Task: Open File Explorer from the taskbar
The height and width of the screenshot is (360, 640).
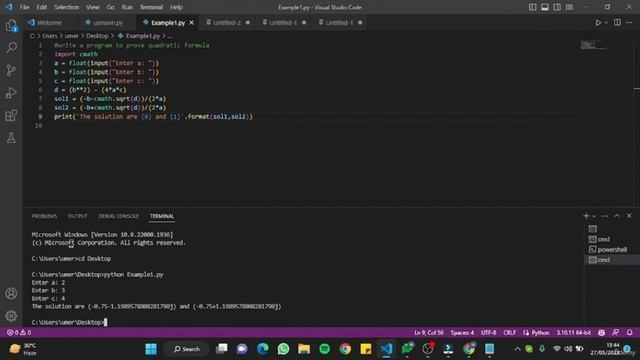Action: [x=304, y=349]
